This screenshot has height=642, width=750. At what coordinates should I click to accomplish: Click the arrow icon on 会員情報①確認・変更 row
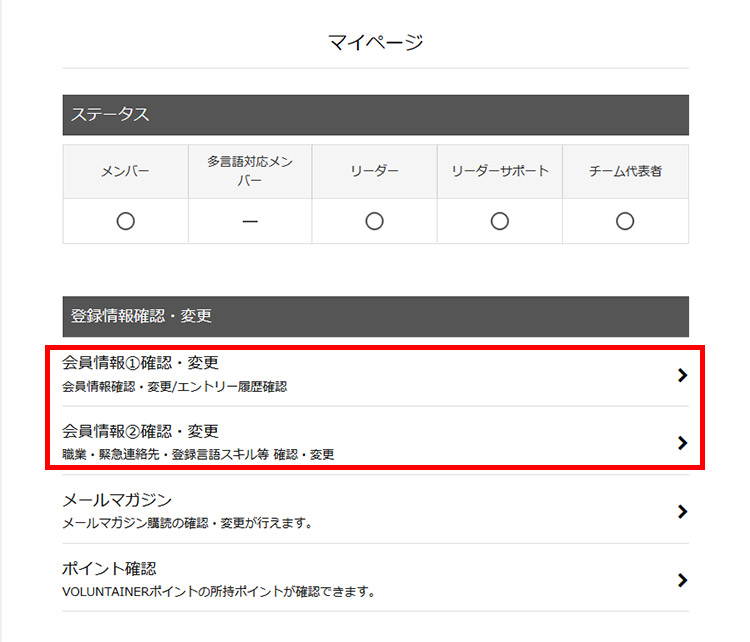682,375
